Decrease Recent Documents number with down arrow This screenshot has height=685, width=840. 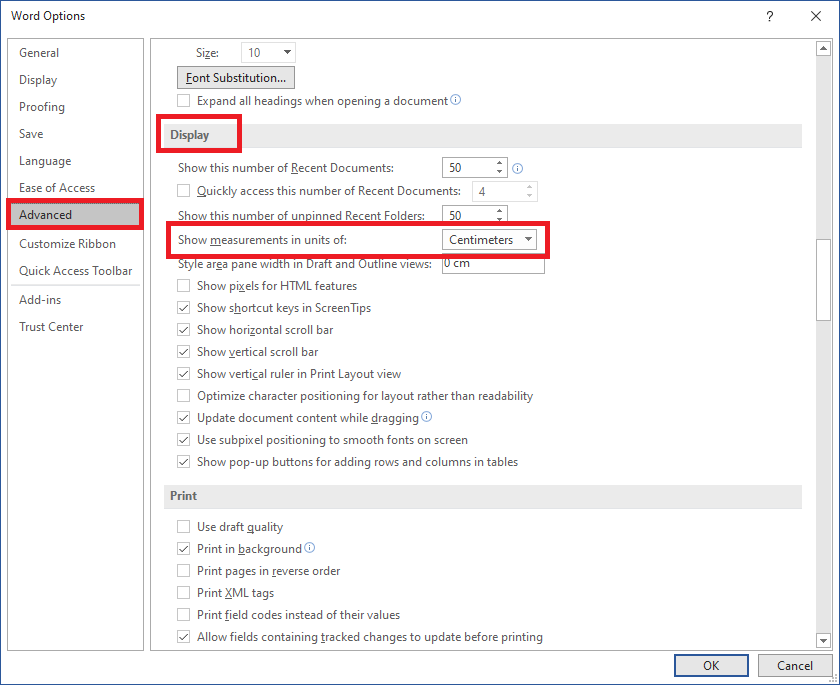[499, 172]
